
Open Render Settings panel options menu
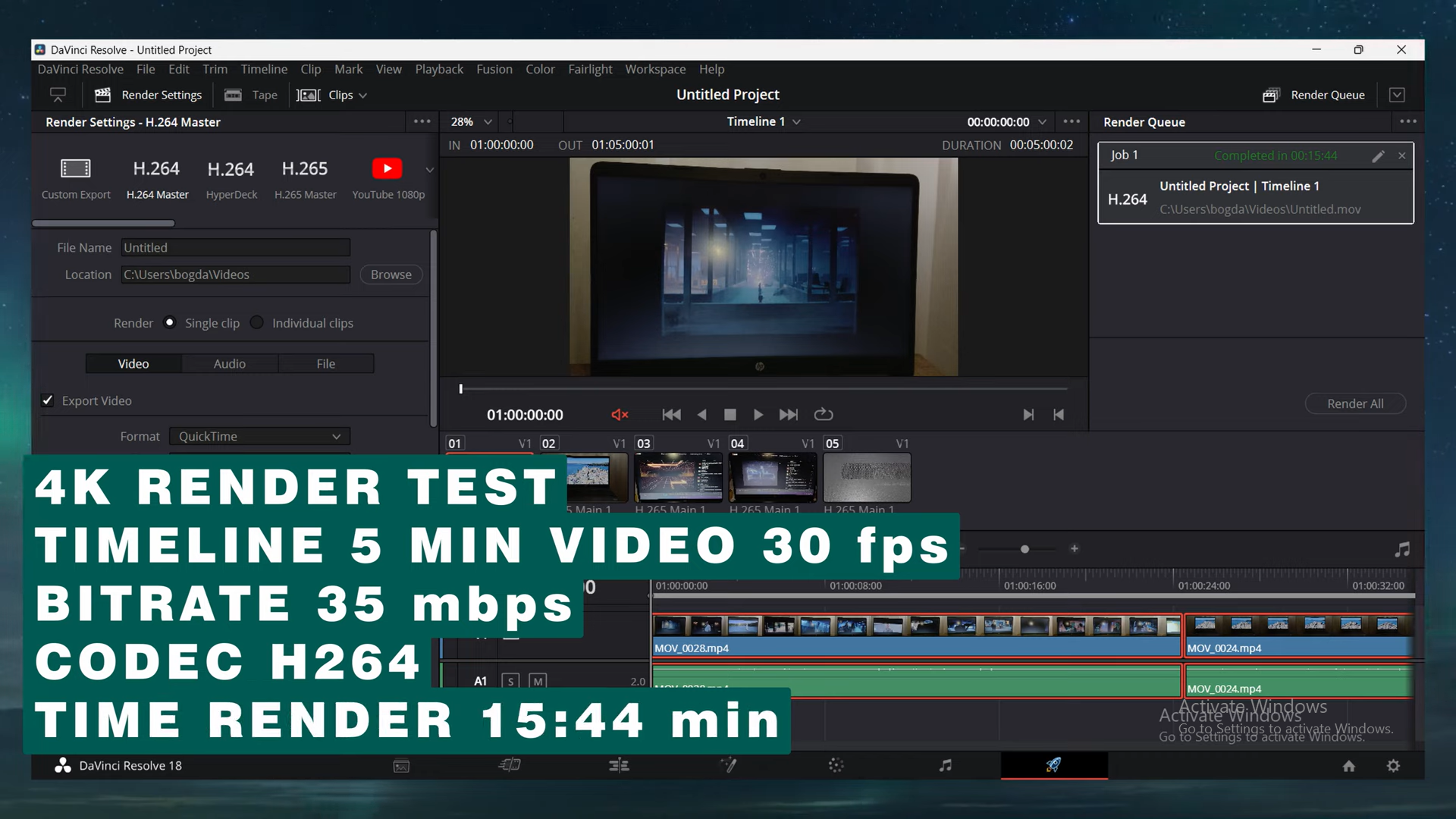point(422,121)
